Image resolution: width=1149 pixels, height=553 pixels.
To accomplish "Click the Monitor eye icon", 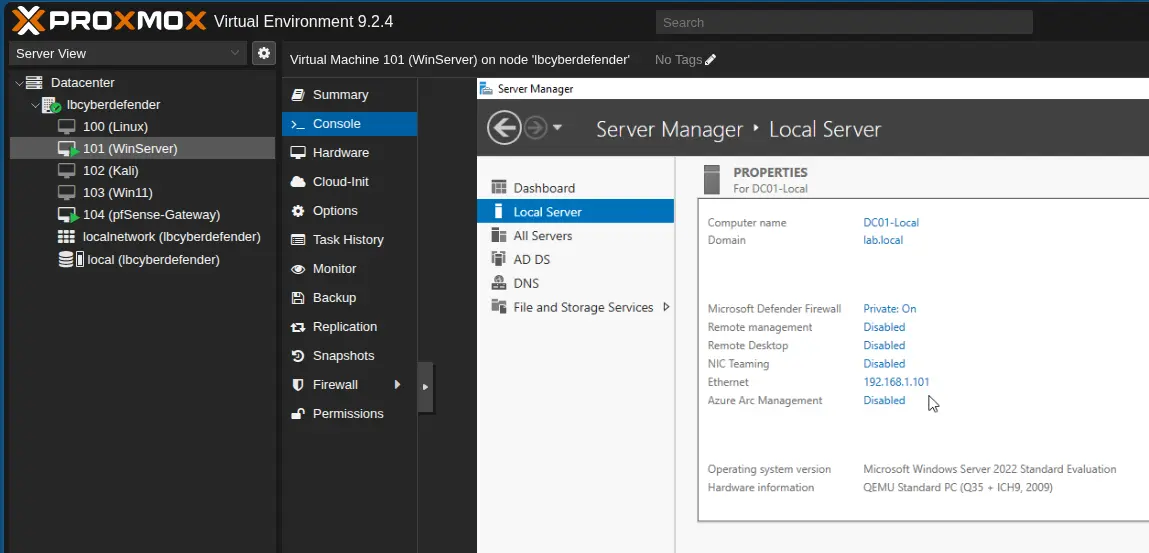I will click(298, 269).
